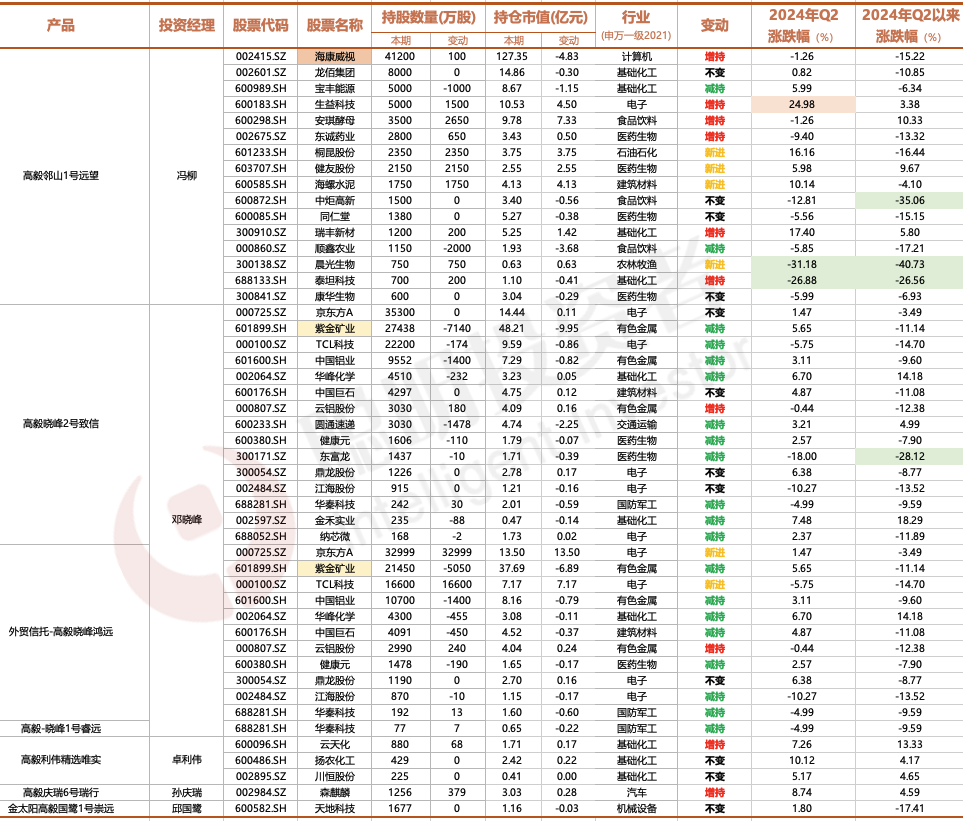The image size is (963, 821).
Task: Click the 金太阳高毅国鹭1号崇远 product cell
Action: (x=60, y=807)
